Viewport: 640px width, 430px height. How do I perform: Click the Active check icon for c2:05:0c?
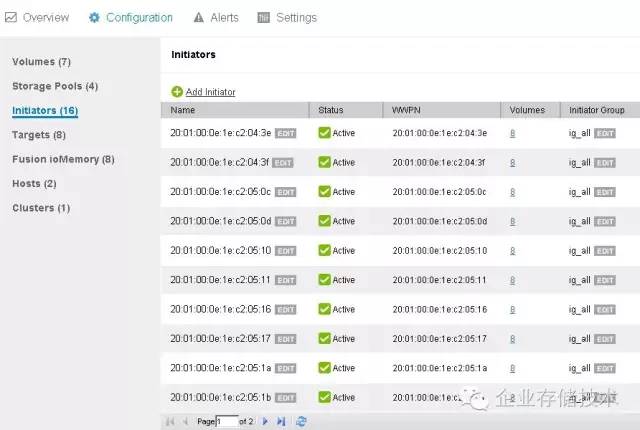click(324, 191)
